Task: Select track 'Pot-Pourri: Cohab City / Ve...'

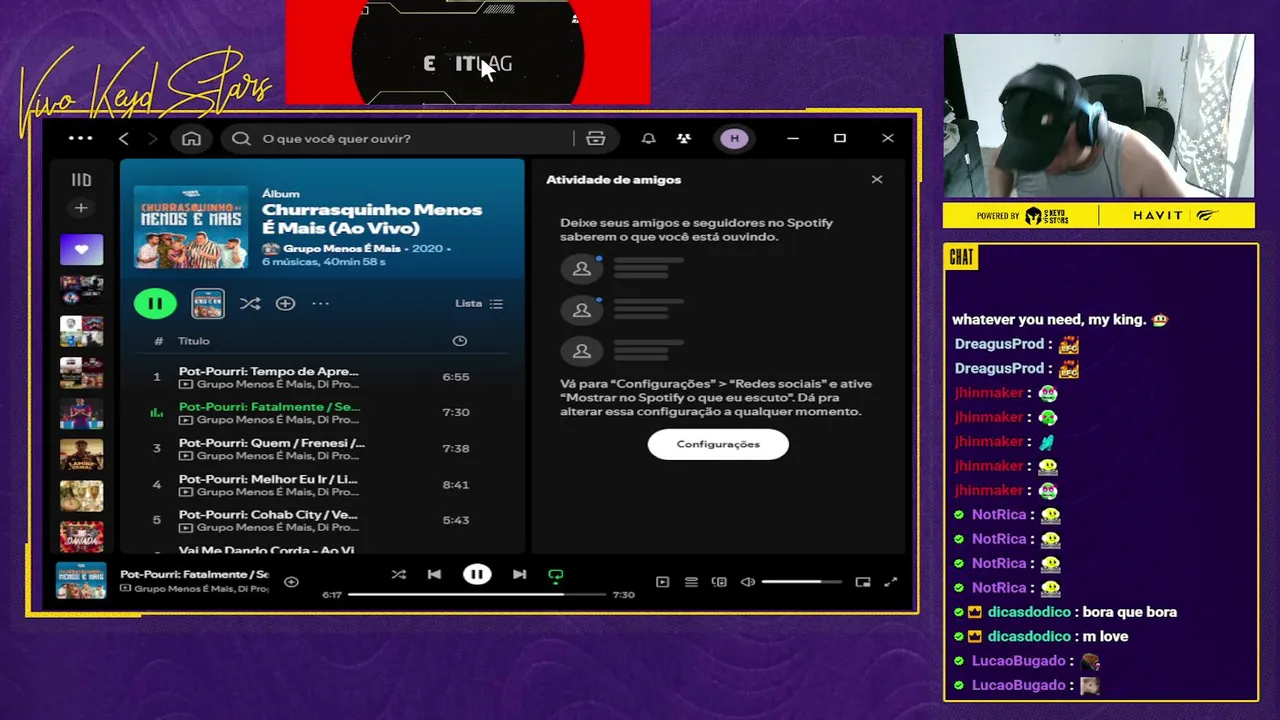Action: (x=322, y=520)
